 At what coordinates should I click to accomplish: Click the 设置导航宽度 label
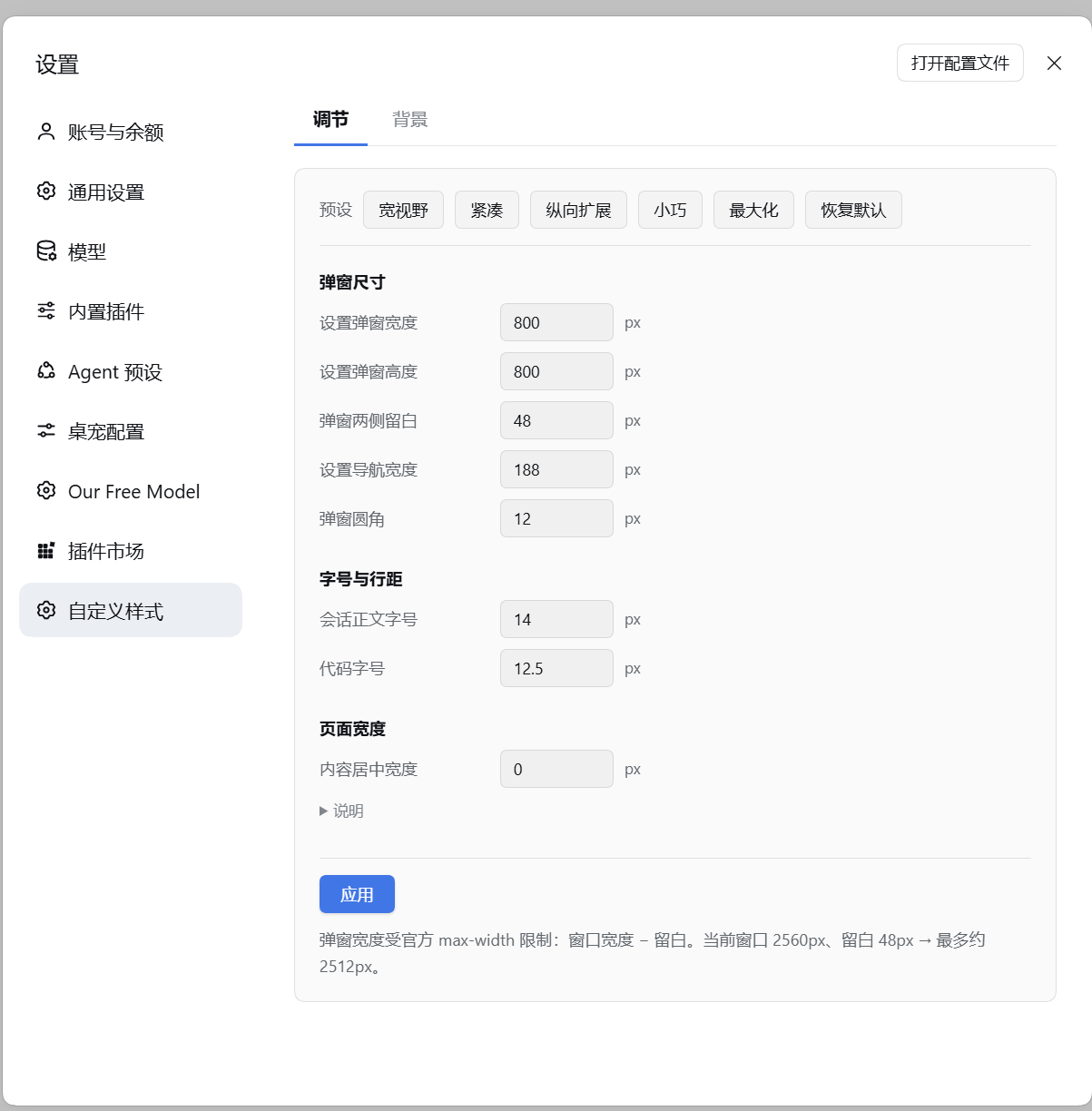click(369, 469)
